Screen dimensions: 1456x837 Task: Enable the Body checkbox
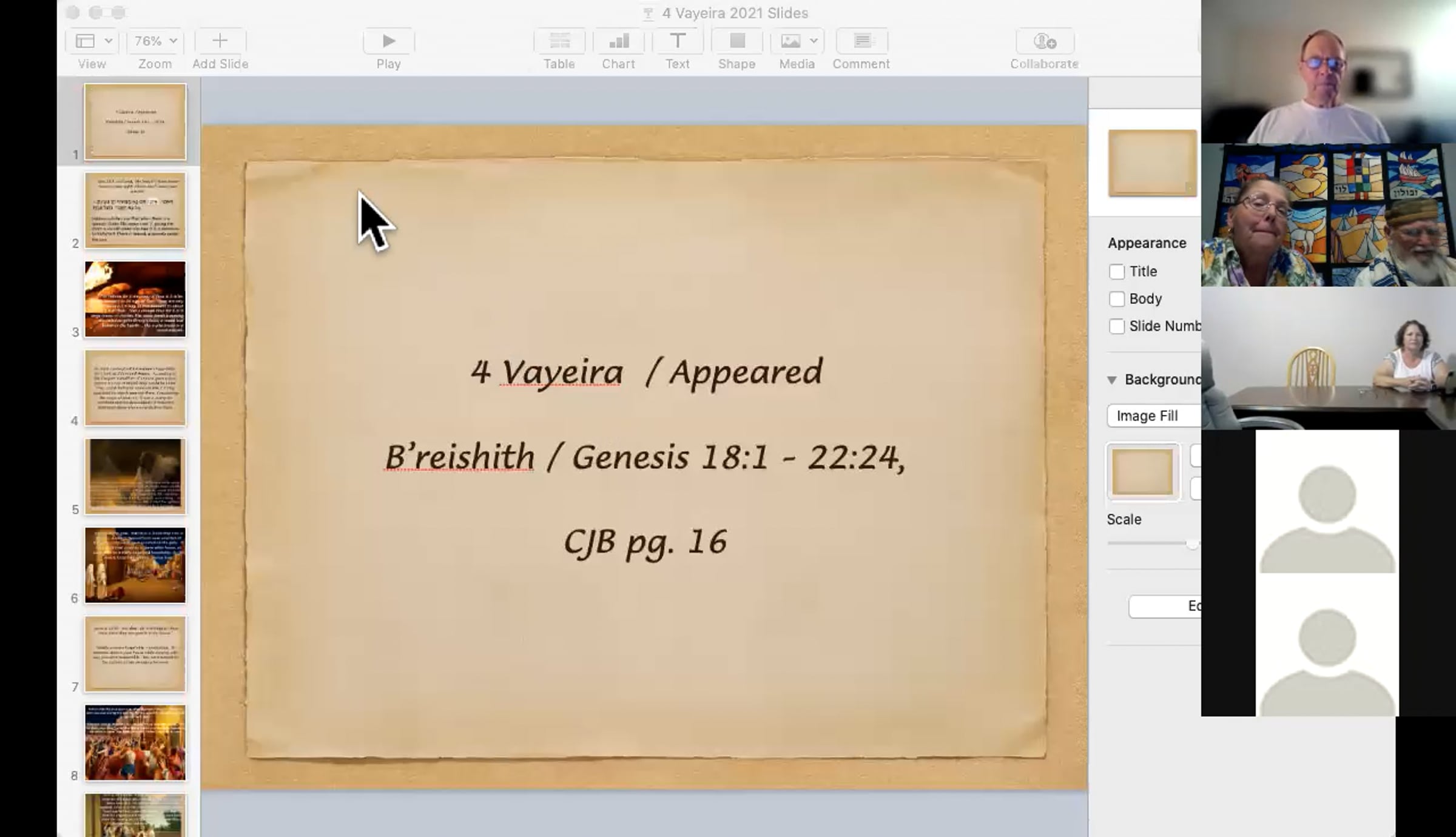coord(1116,299)
